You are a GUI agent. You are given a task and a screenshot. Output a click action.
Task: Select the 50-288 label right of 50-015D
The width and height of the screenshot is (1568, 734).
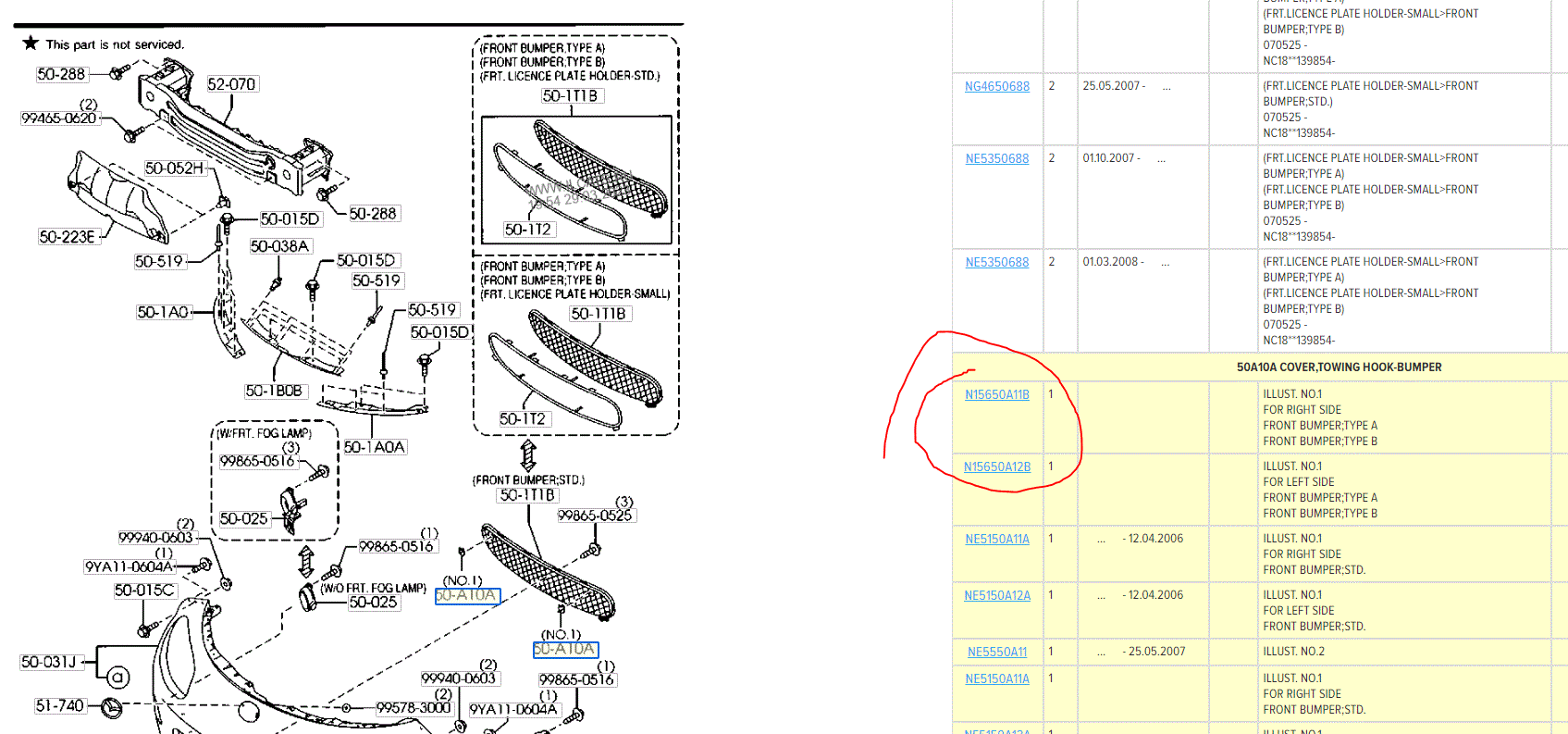[x=374, y=214]
